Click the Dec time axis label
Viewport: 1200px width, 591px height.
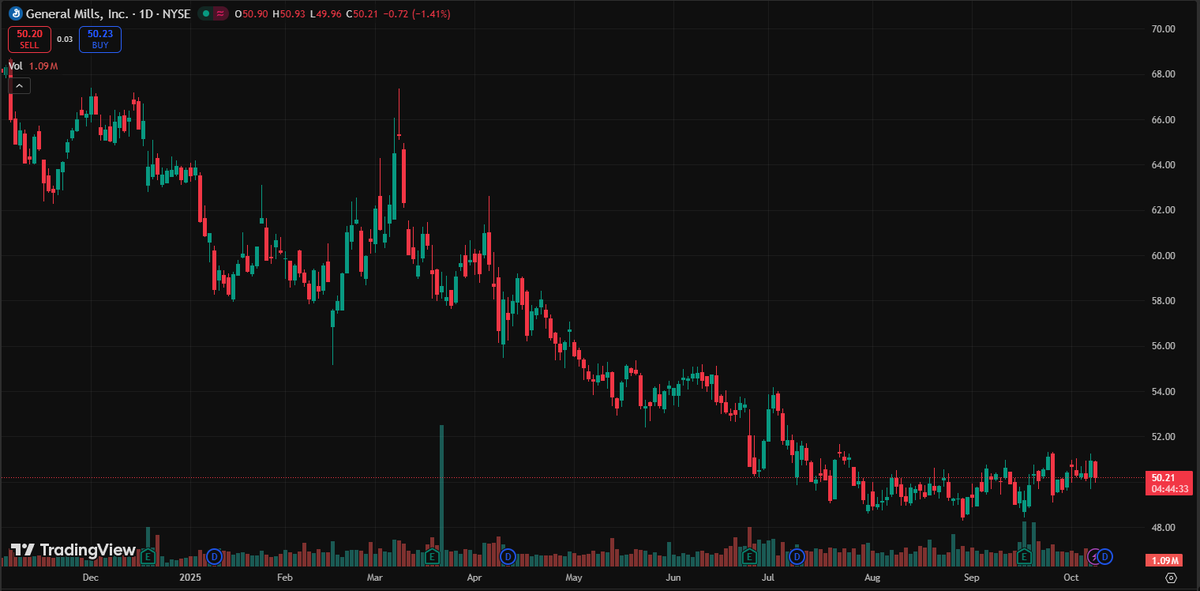pos(90,578)
